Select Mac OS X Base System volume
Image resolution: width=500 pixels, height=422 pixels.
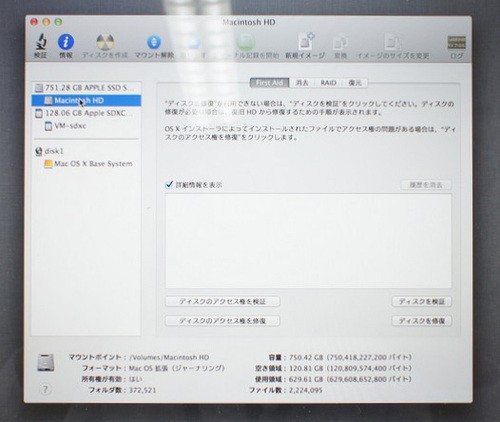pyautogui.click(x=86, y=164)
